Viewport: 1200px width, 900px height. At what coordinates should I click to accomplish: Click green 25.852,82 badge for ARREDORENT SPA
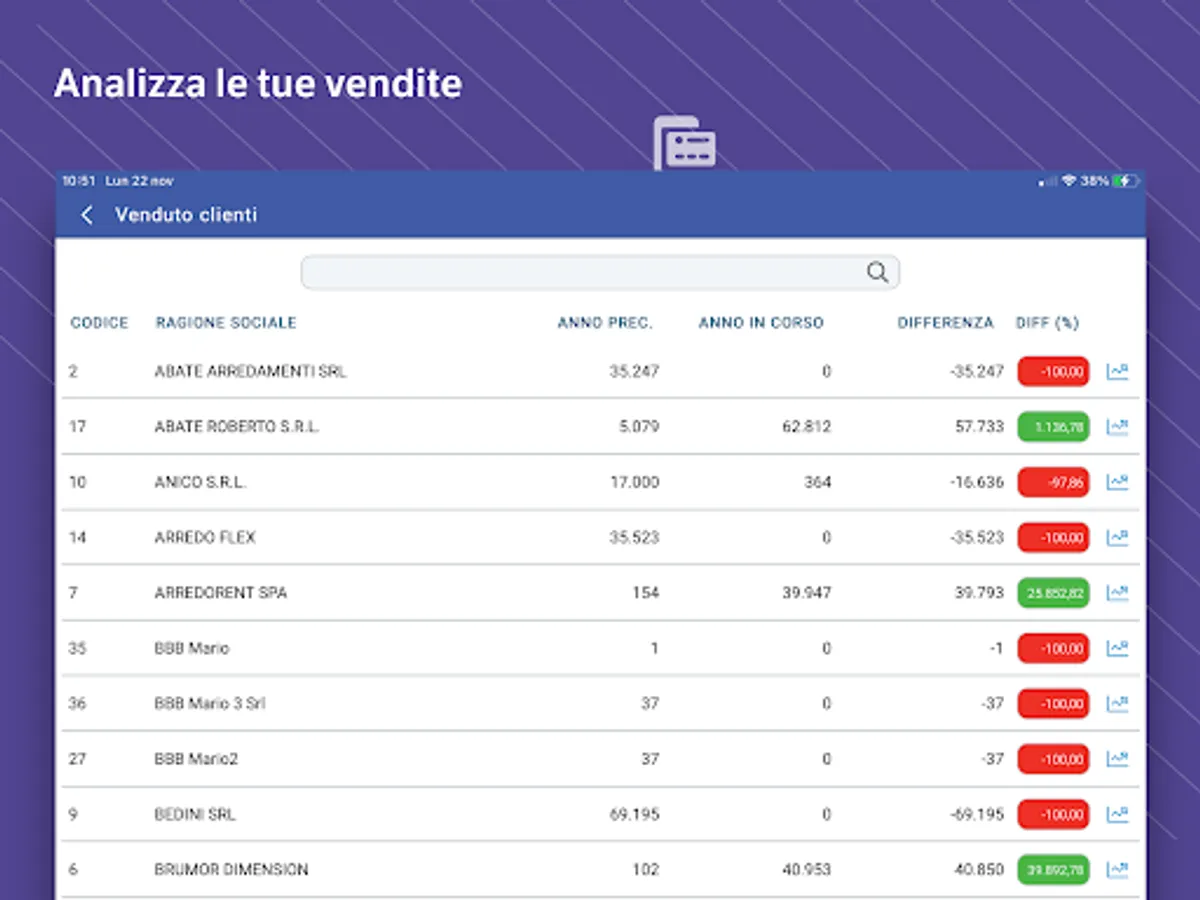point(1053,593)
